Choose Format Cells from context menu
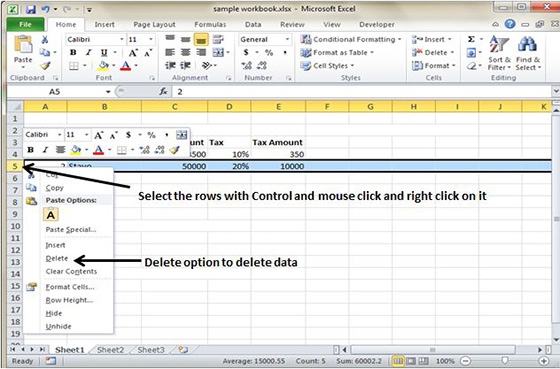The image size is (560, 369). [70, 287]
